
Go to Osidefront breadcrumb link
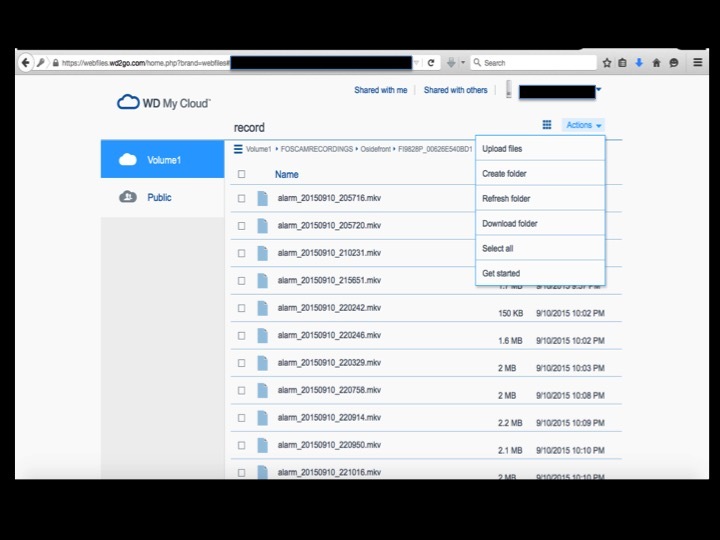coord(375,149)
